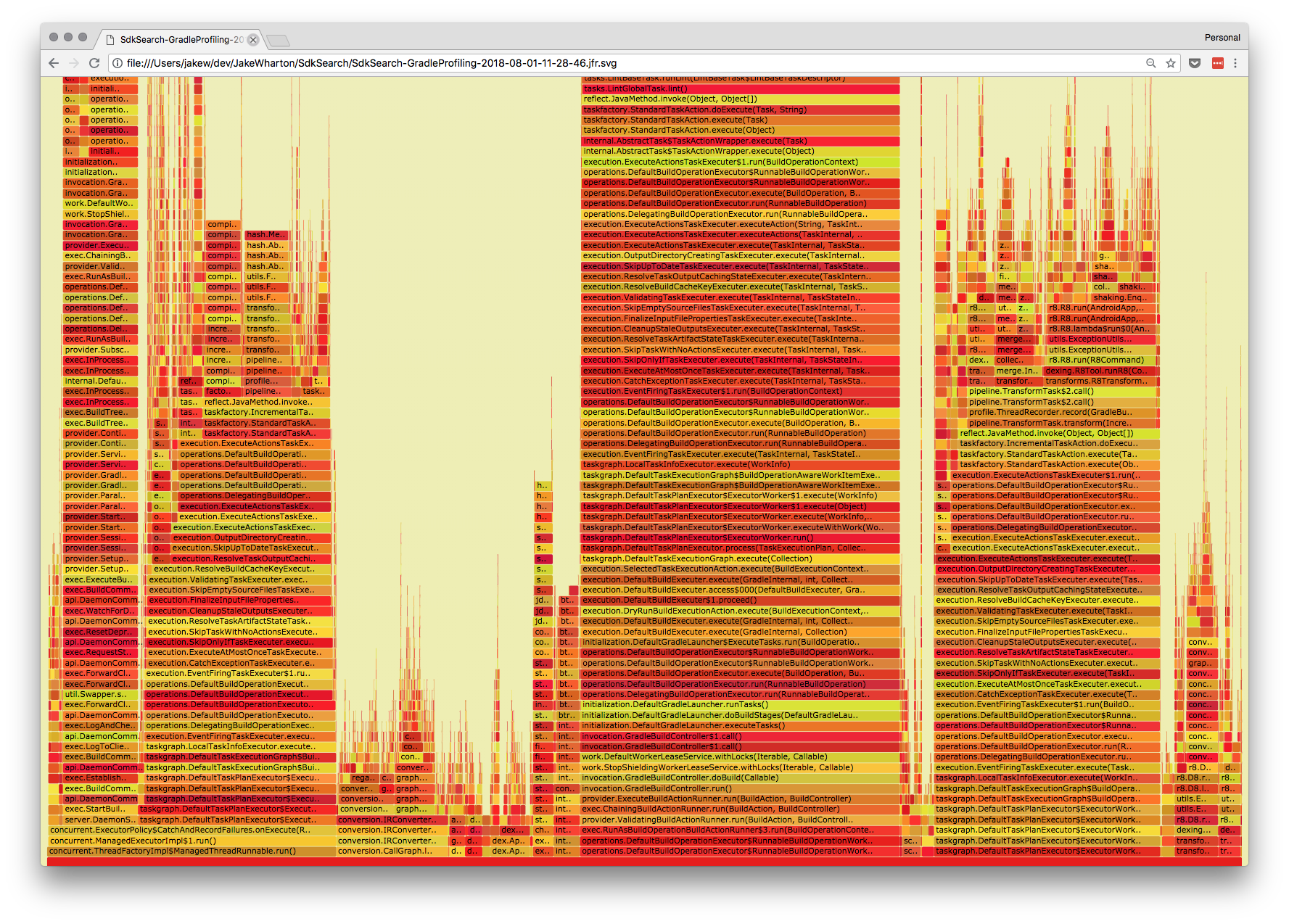
Task: Click the Pocket extension icon
Action: [1195, 63]
